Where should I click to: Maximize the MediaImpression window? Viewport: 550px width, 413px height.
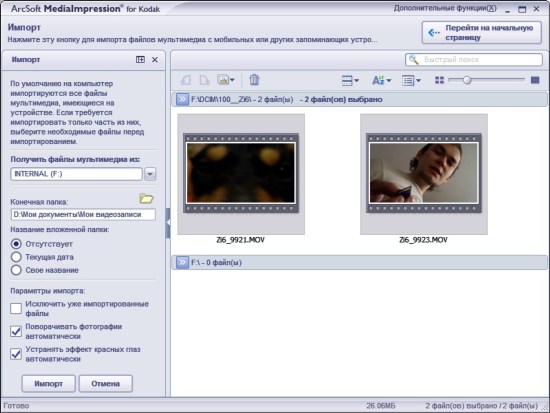(522, 9)
